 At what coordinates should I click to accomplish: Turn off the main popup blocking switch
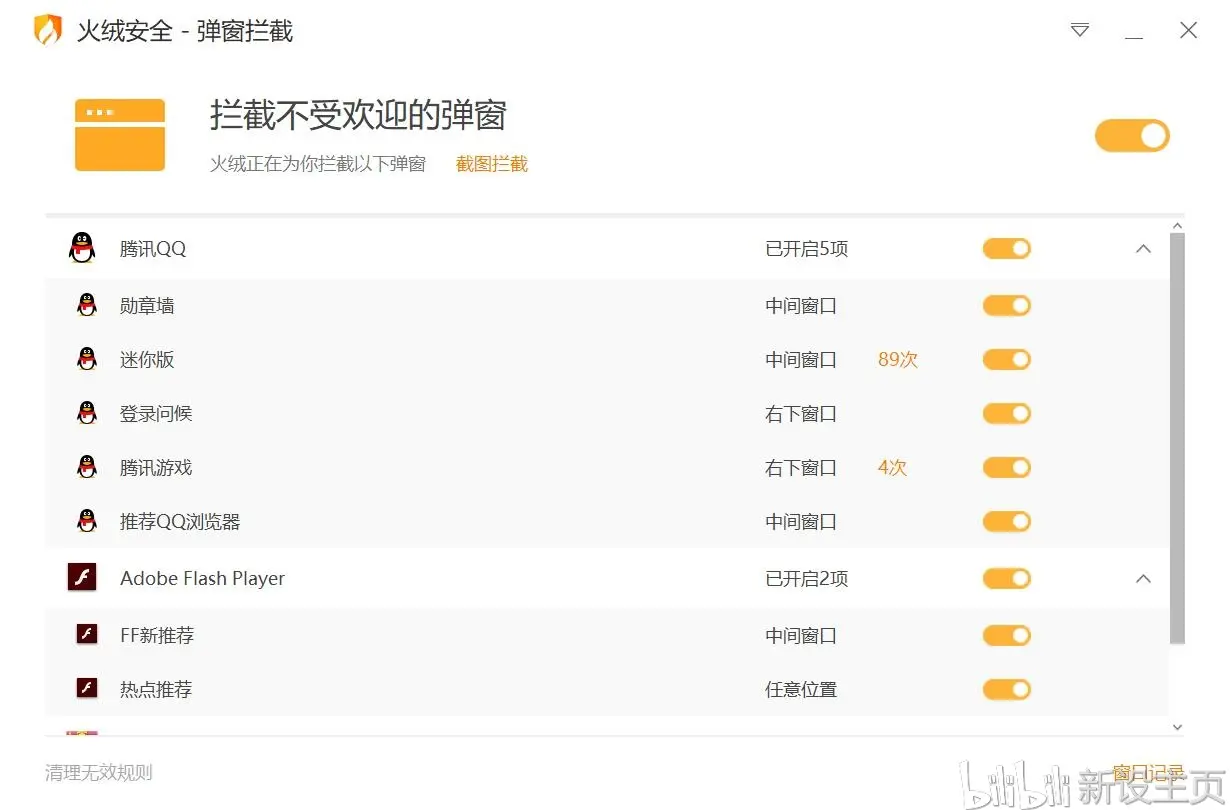click(1132, 136)
